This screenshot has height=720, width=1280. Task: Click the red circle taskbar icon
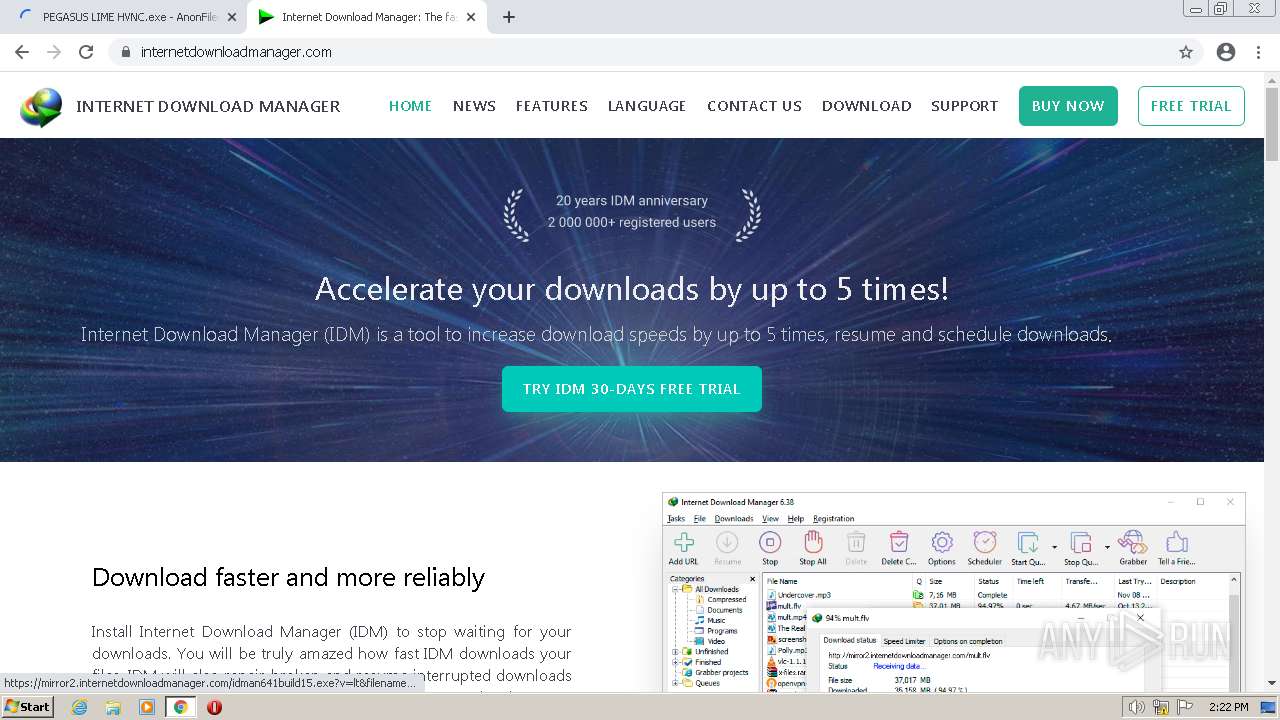tap(214, 707)
